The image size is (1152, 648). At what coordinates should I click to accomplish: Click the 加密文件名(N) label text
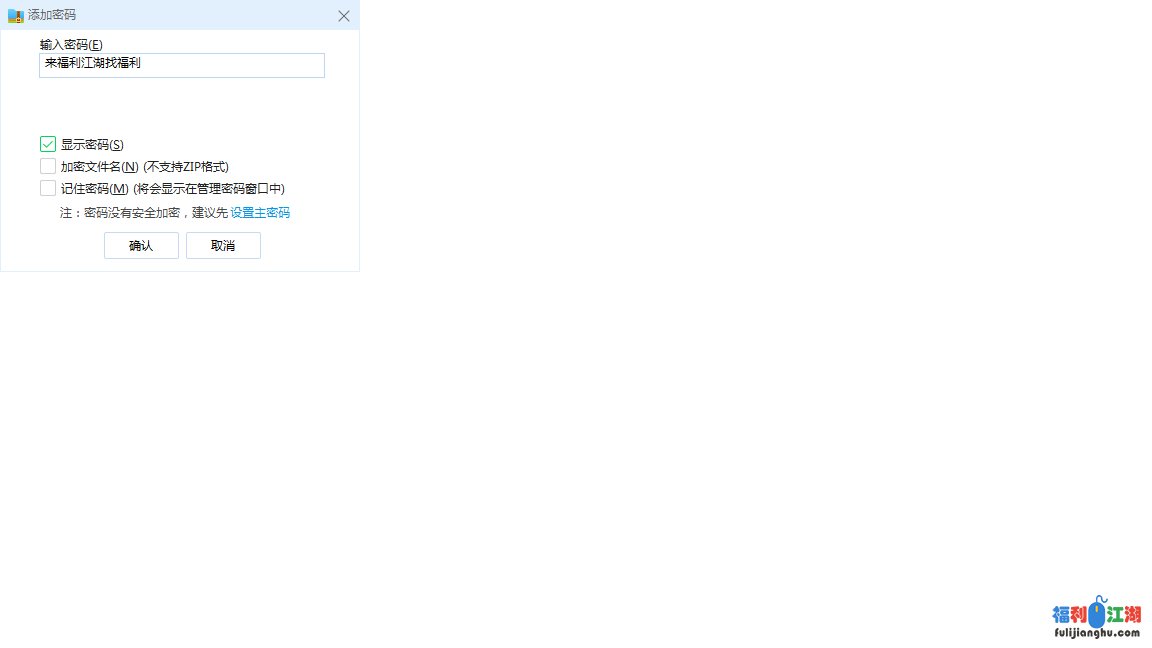(99, 167)
